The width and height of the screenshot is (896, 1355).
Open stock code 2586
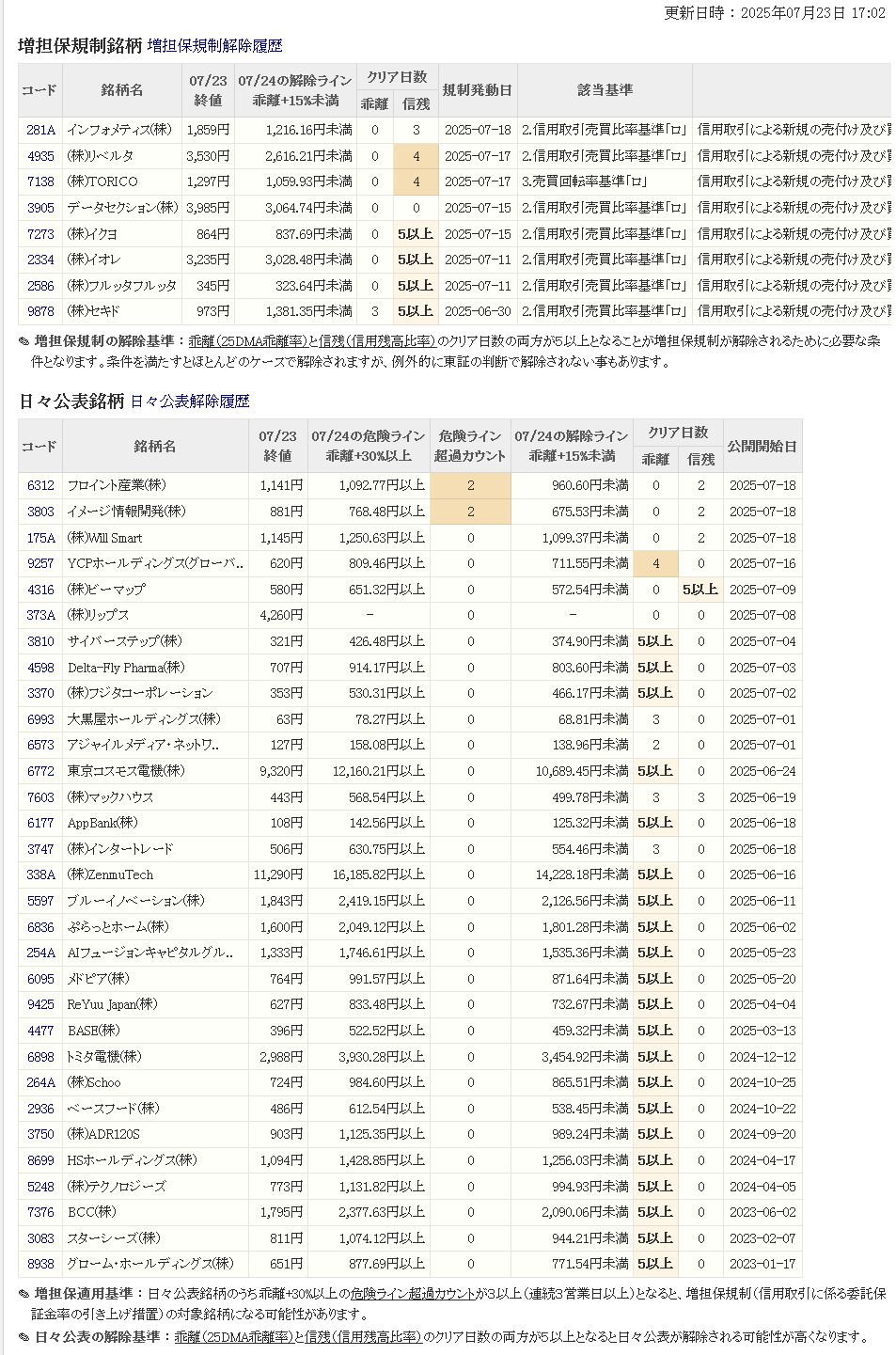40,285
